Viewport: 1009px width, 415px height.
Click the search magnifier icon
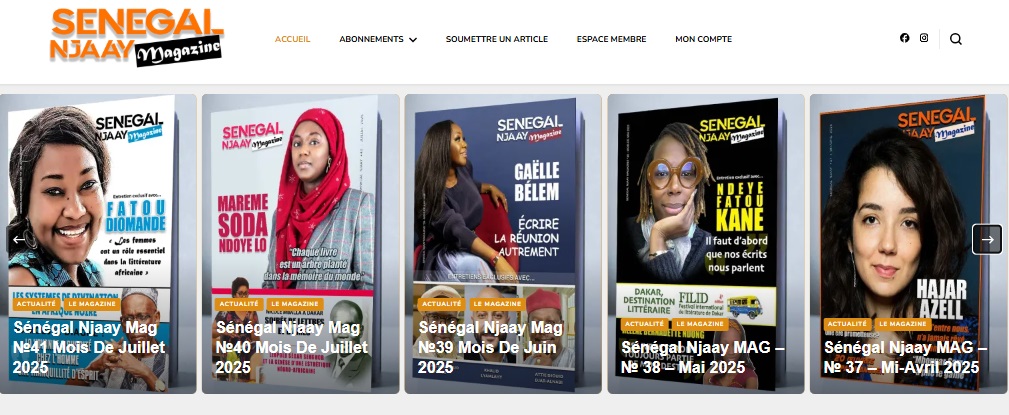coord(956,39)
